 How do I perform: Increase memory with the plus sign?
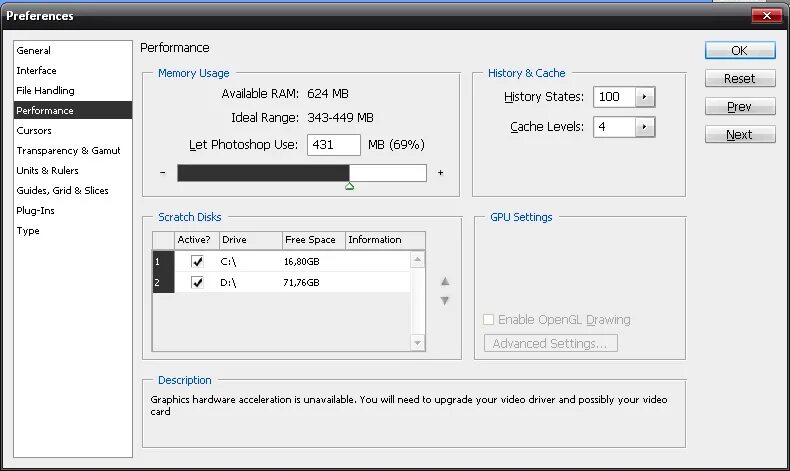[x=440, y=172]
